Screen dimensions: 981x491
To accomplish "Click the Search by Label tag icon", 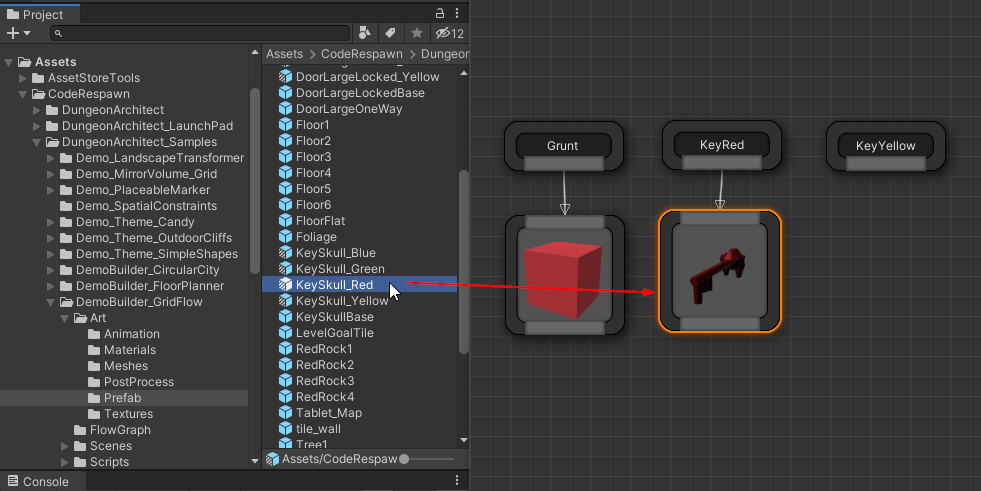I will (x=391, y=33).
